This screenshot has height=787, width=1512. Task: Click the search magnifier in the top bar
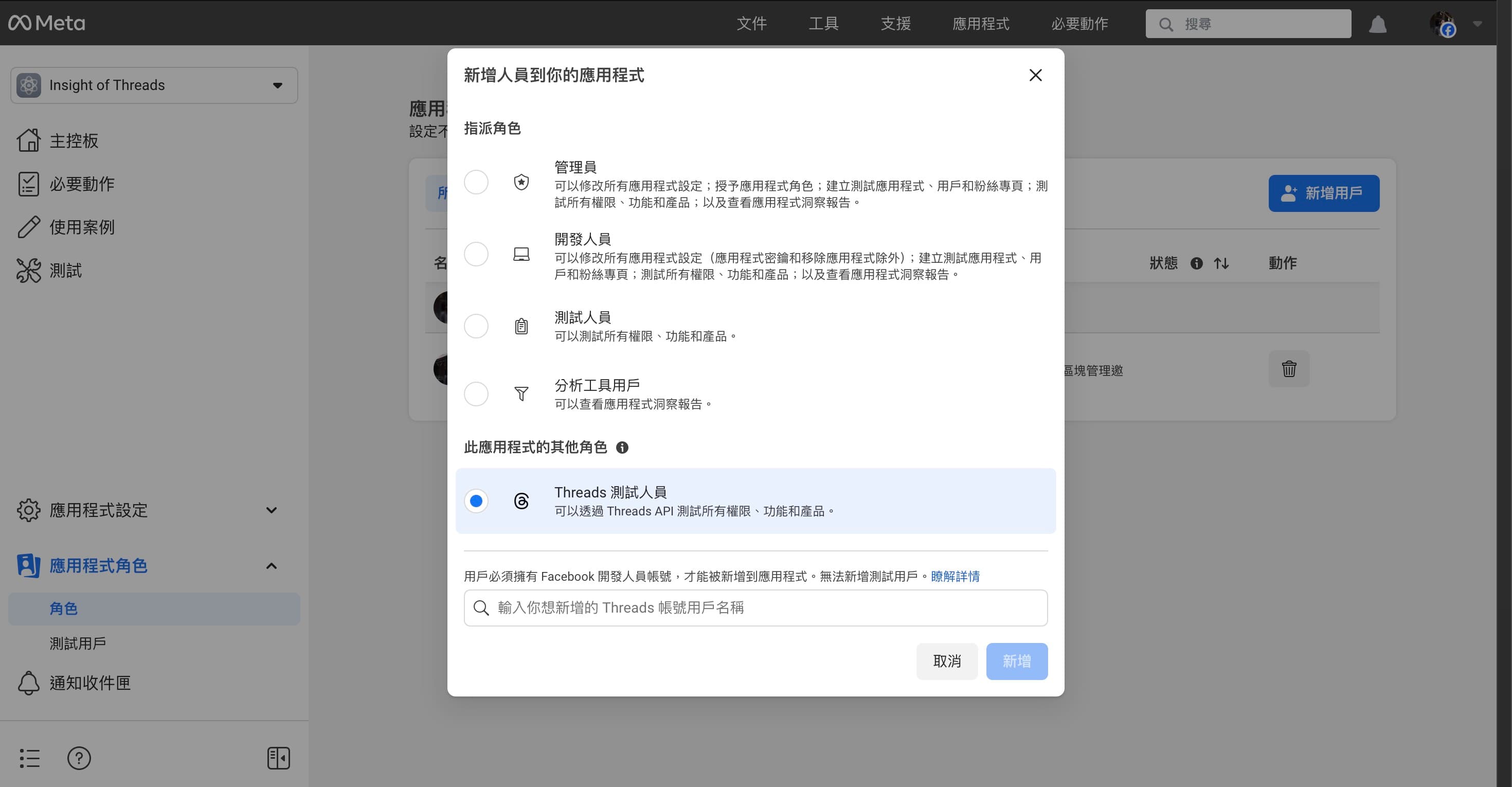click(x=1166, y=24)
